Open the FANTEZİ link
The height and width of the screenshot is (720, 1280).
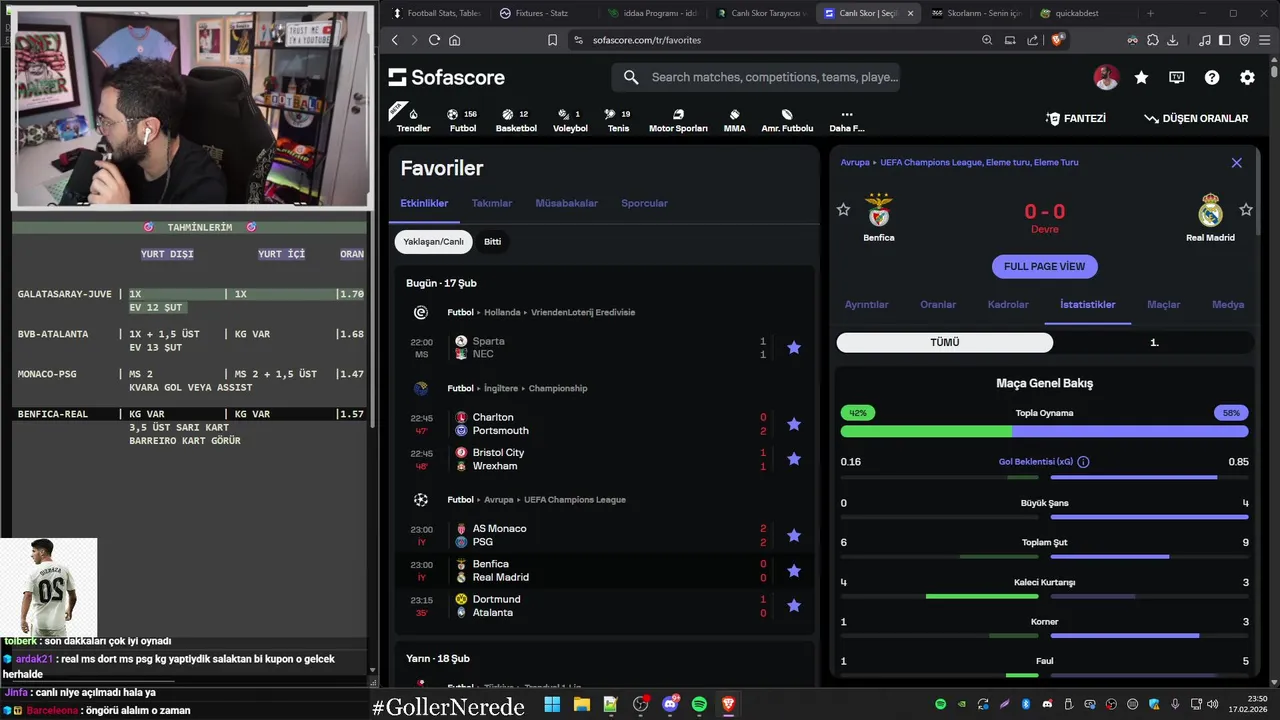(1075, 118)
